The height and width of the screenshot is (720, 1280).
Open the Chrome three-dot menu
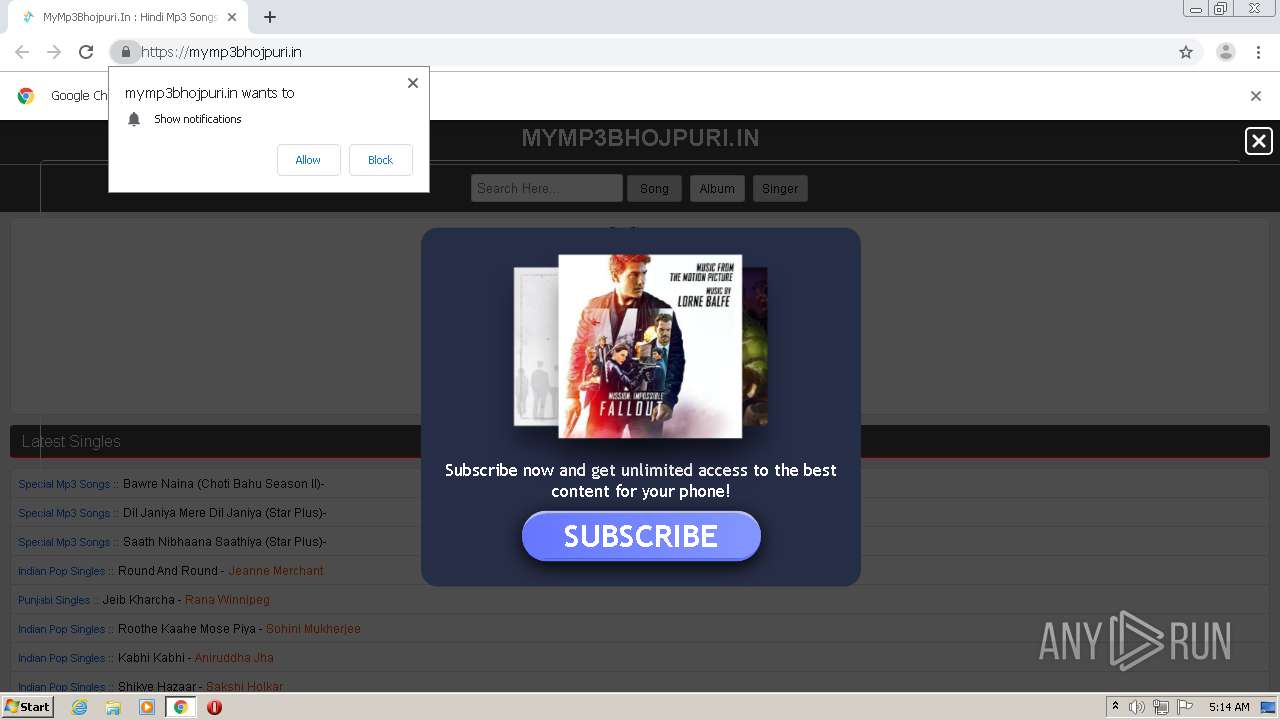[1258, 52]
